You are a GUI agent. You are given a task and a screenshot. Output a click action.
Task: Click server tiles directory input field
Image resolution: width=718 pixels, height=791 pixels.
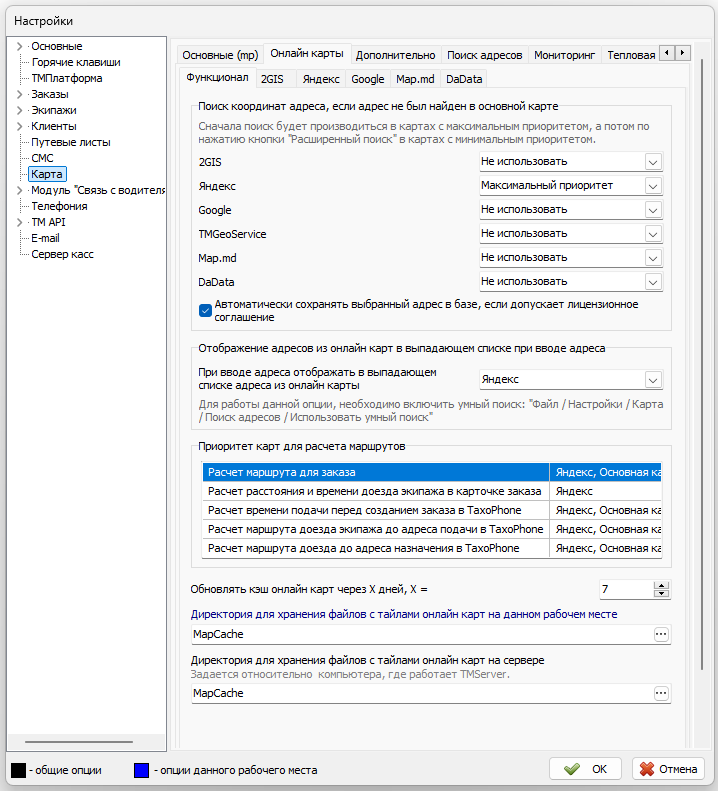(x=422, y=693)
